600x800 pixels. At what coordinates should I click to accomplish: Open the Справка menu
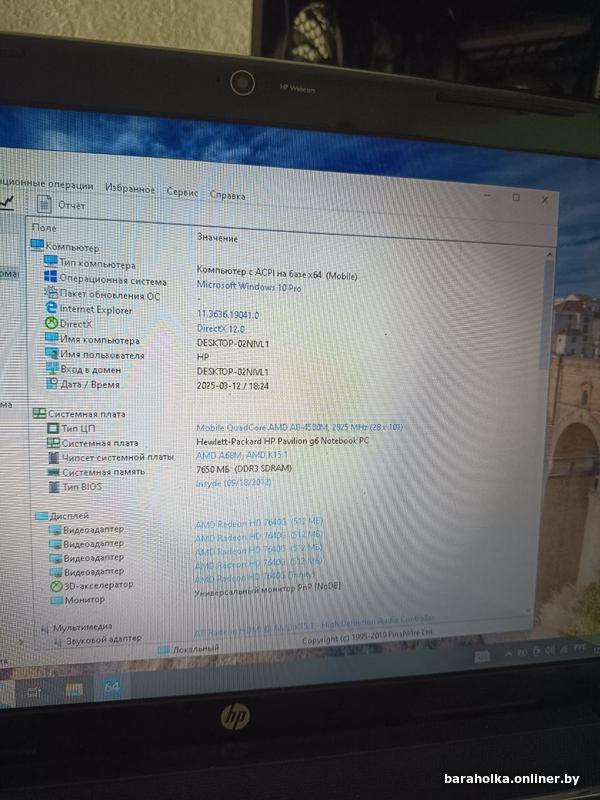click(228, 194)
